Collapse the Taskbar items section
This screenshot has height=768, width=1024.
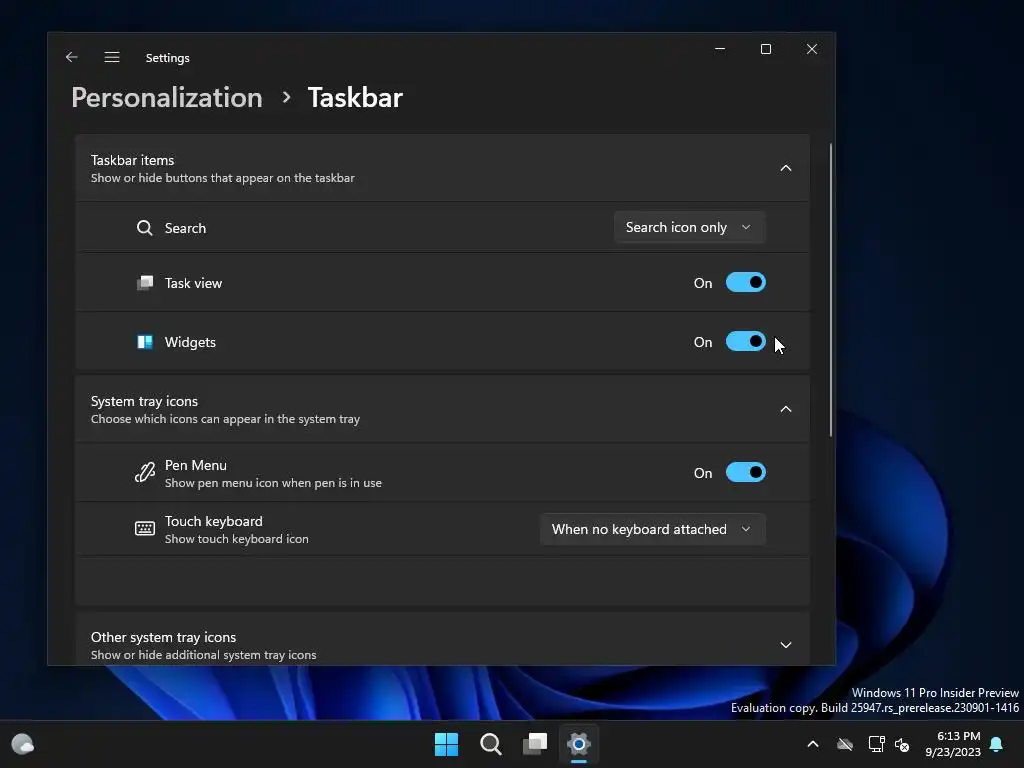point(786,168)
